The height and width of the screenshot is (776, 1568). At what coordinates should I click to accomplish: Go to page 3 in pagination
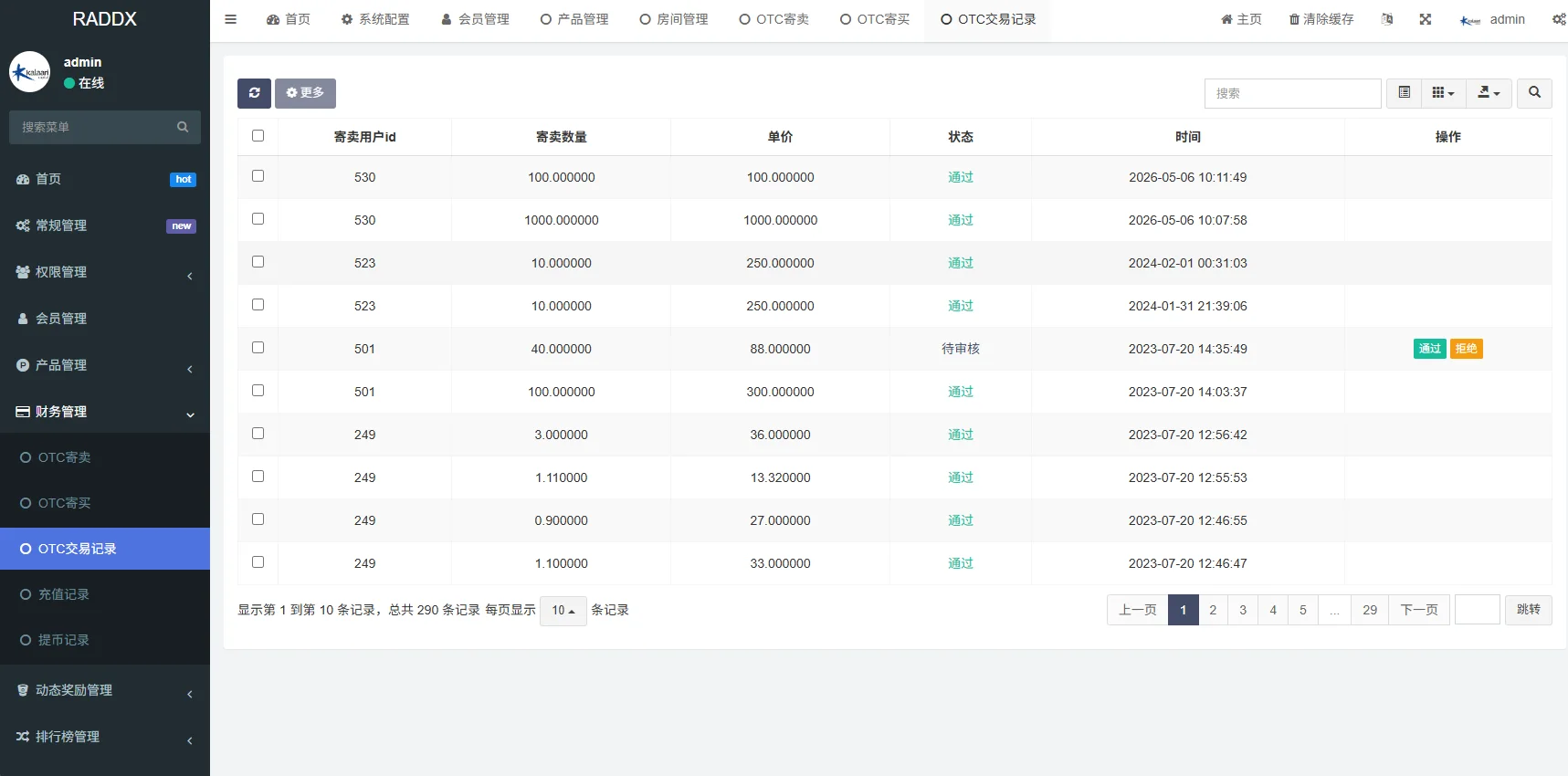(1243, 610)
